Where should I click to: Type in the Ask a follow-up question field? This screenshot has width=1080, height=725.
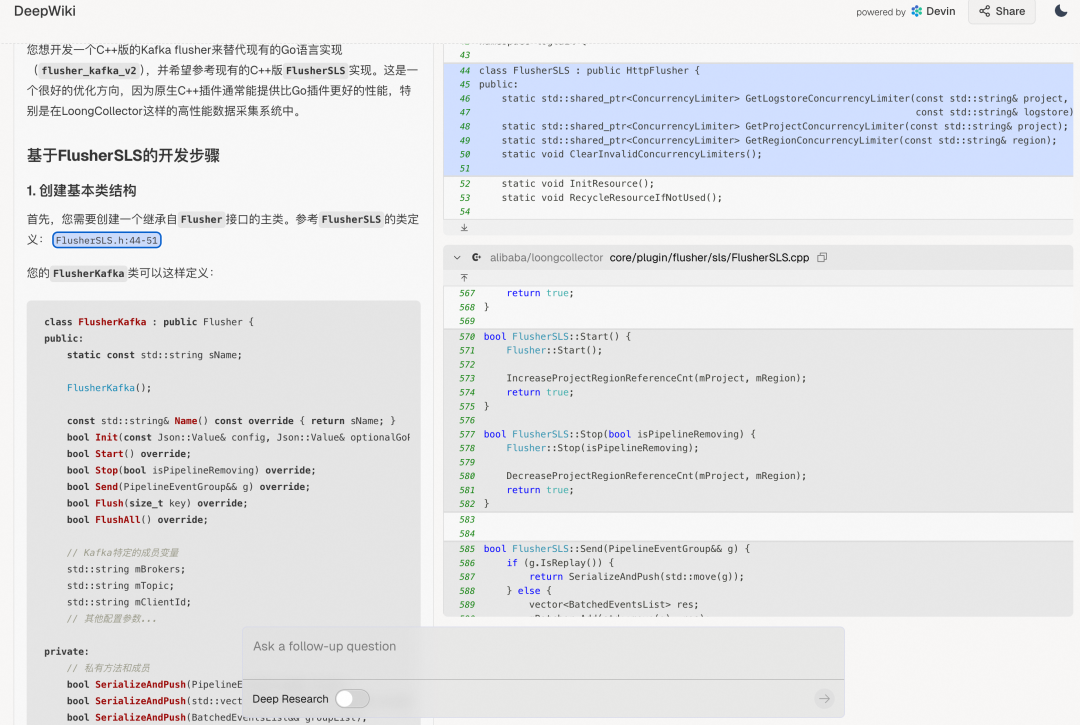click(540, 647)
